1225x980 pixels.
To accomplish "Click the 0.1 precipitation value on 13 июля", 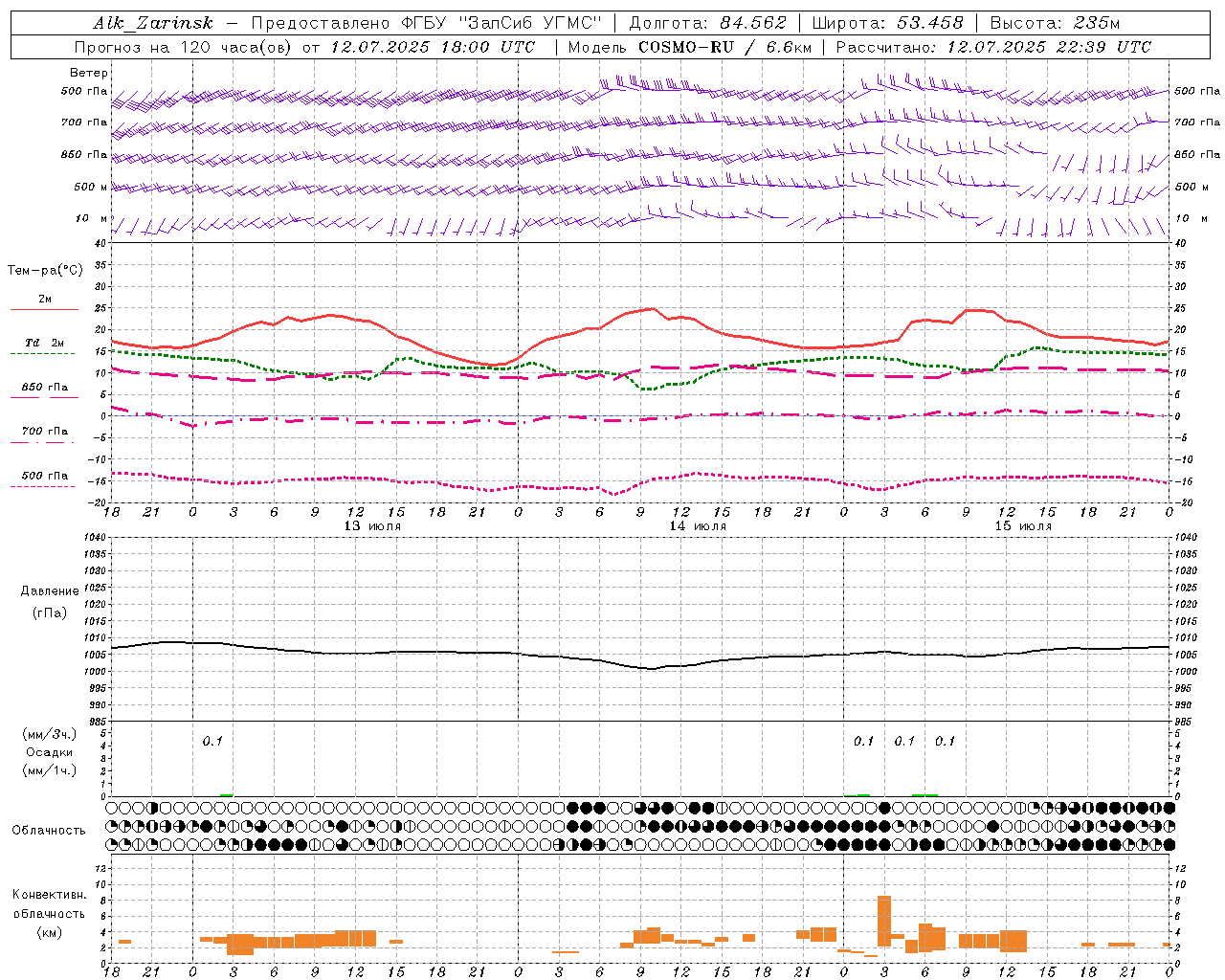I will 212,741.
